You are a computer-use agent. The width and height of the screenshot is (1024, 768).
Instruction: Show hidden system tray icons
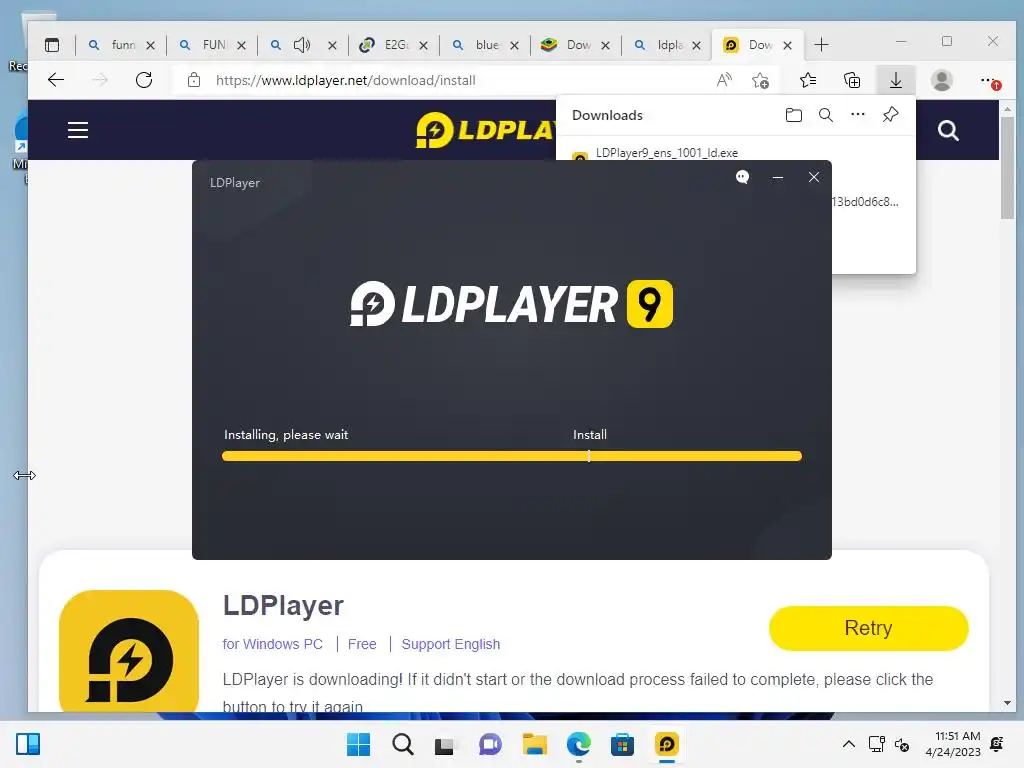(x=848, y=744)
